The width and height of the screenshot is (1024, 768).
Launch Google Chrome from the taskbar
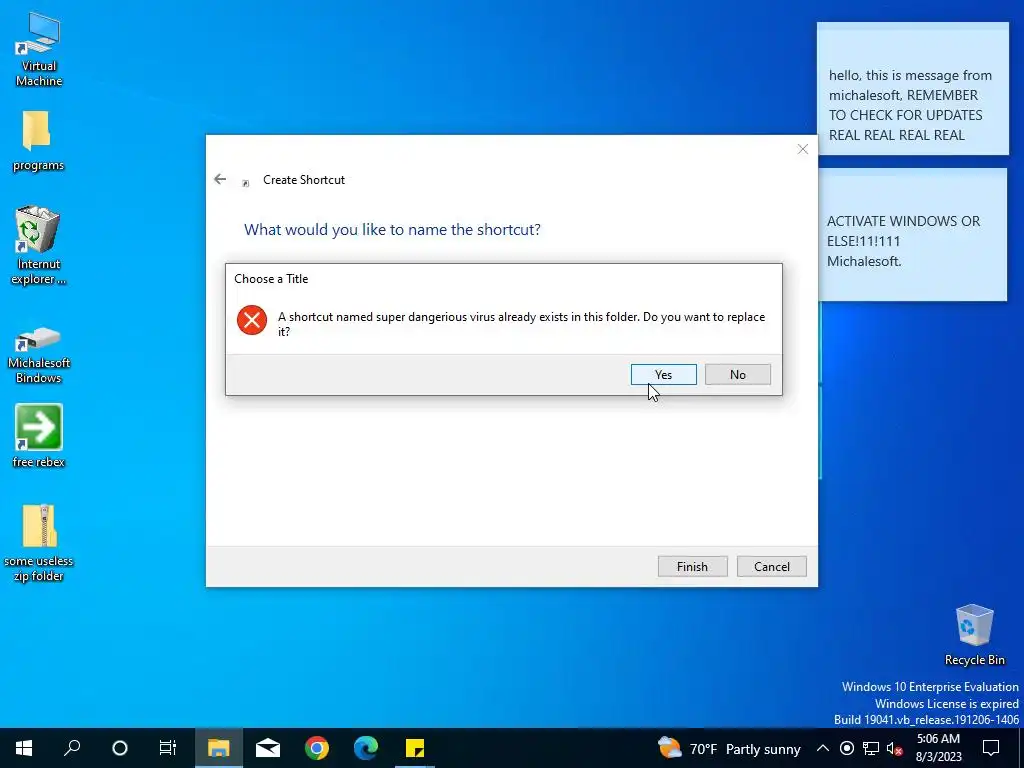click(317, 748)
